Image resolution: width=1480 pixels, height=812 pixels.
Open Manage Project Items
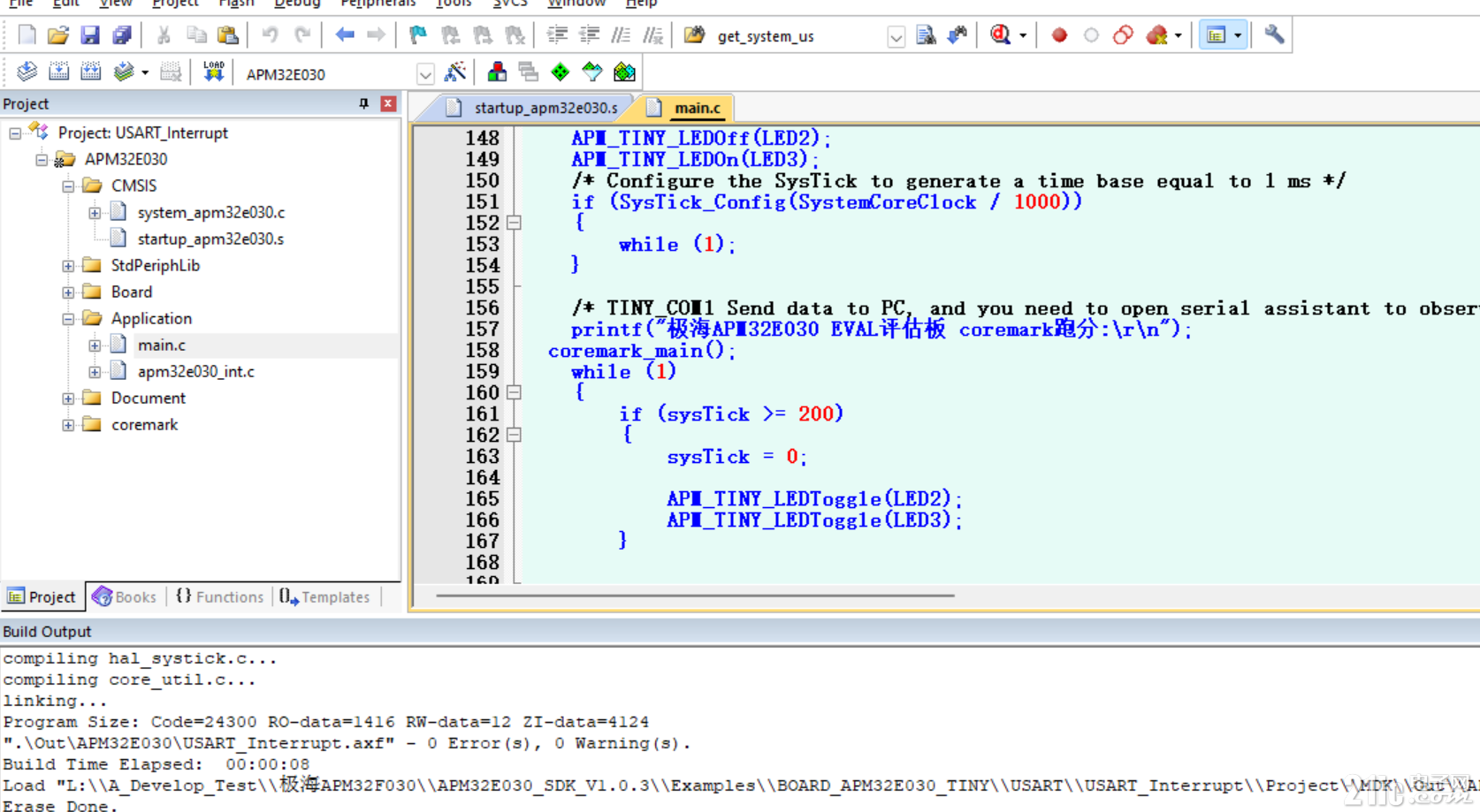497,72
